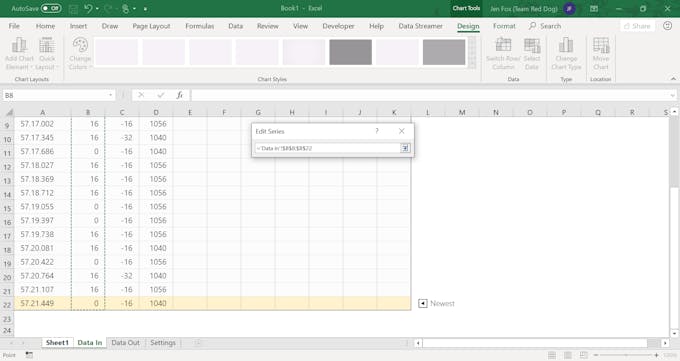
Task: Click the feedback smiley icon
Action: pyautogui.click(x=667, y=26)
